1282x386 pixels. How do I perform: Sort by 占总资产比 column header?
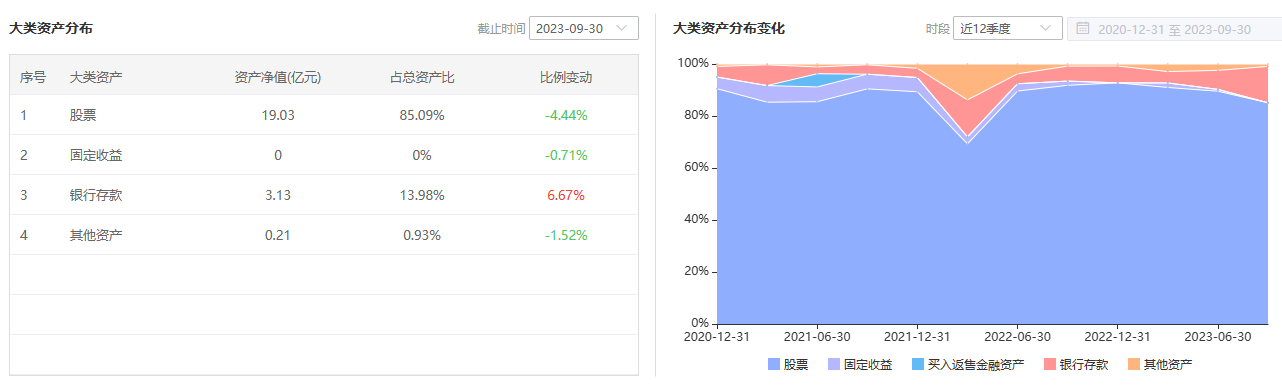click(422, 77)
